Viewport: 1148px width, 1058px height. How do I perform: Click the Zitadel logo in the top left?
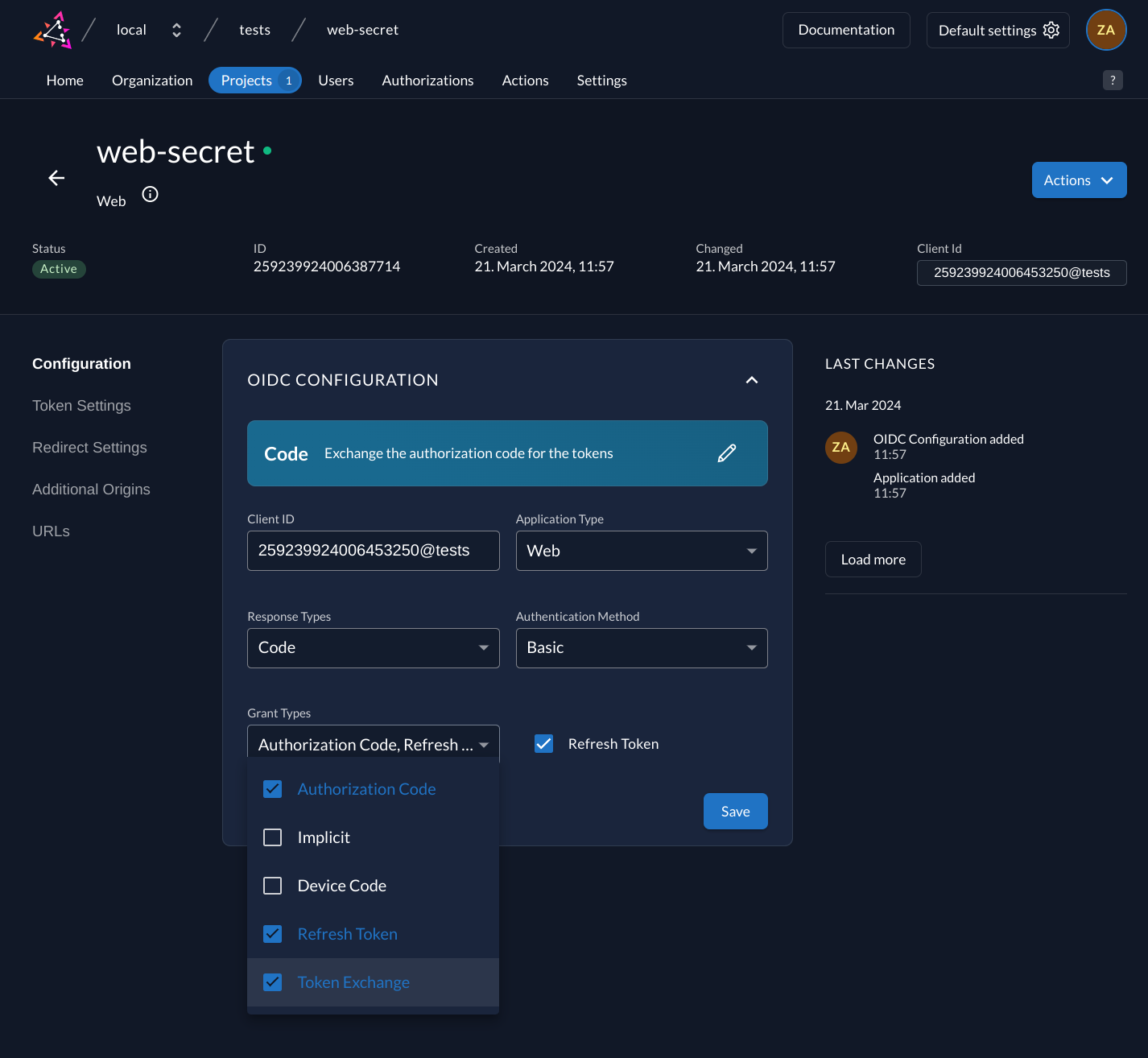[x=52, y=30]
